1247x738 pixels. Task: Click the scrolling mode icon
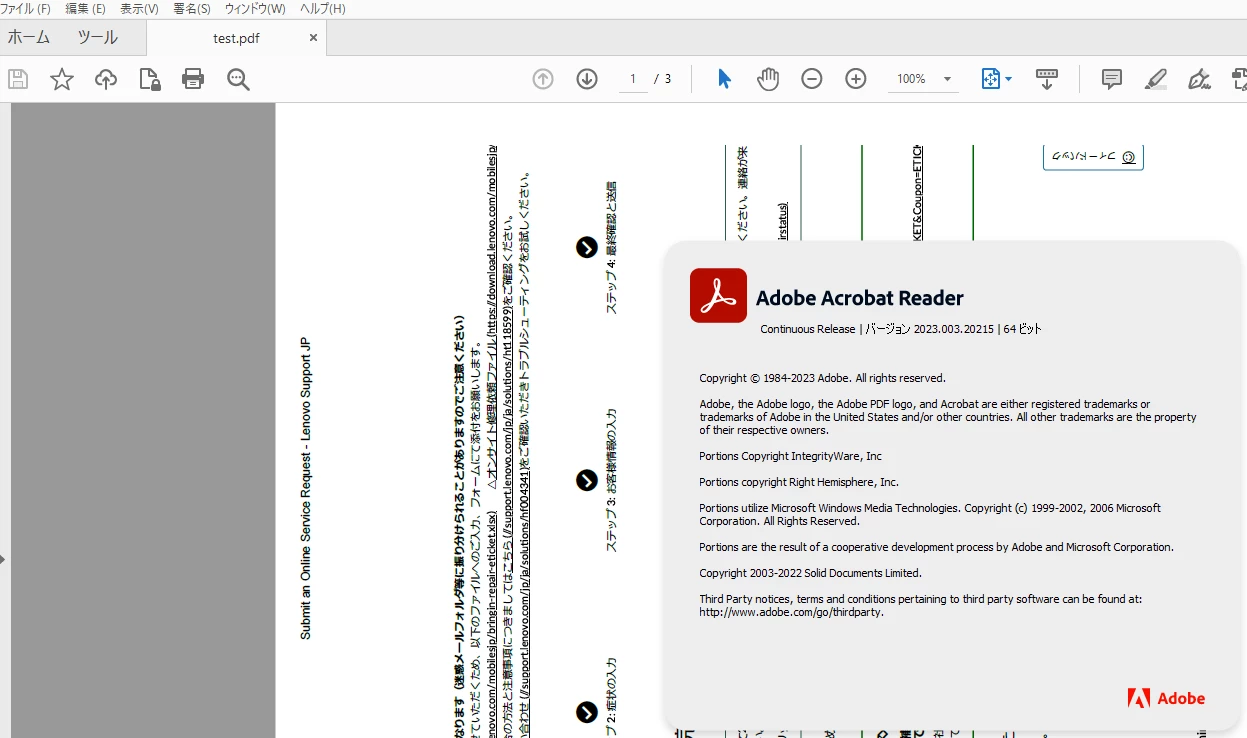coord(1047,79)
